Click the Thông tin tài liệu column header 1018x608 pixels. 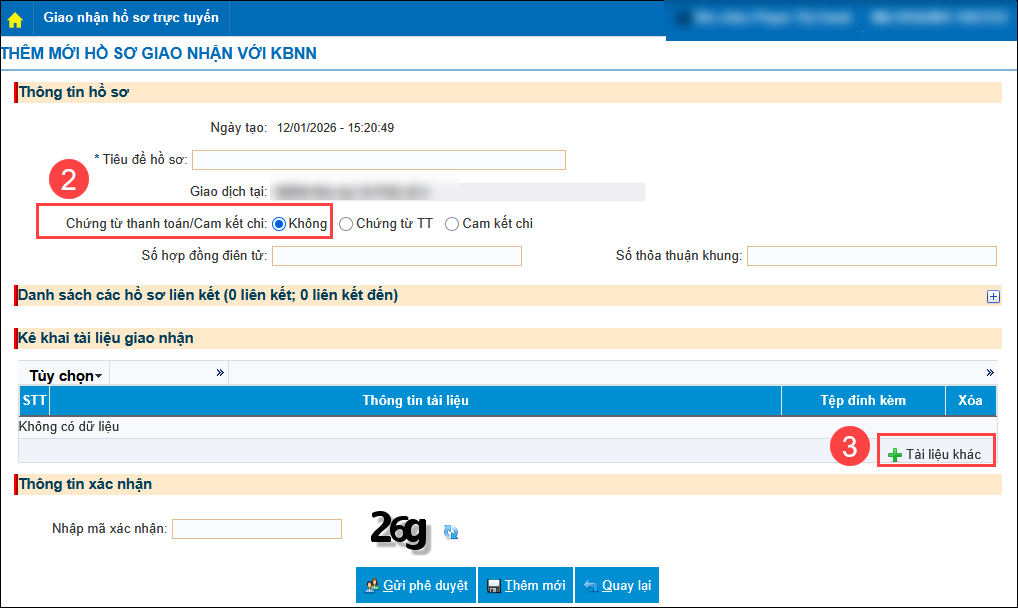pos(416,400)
